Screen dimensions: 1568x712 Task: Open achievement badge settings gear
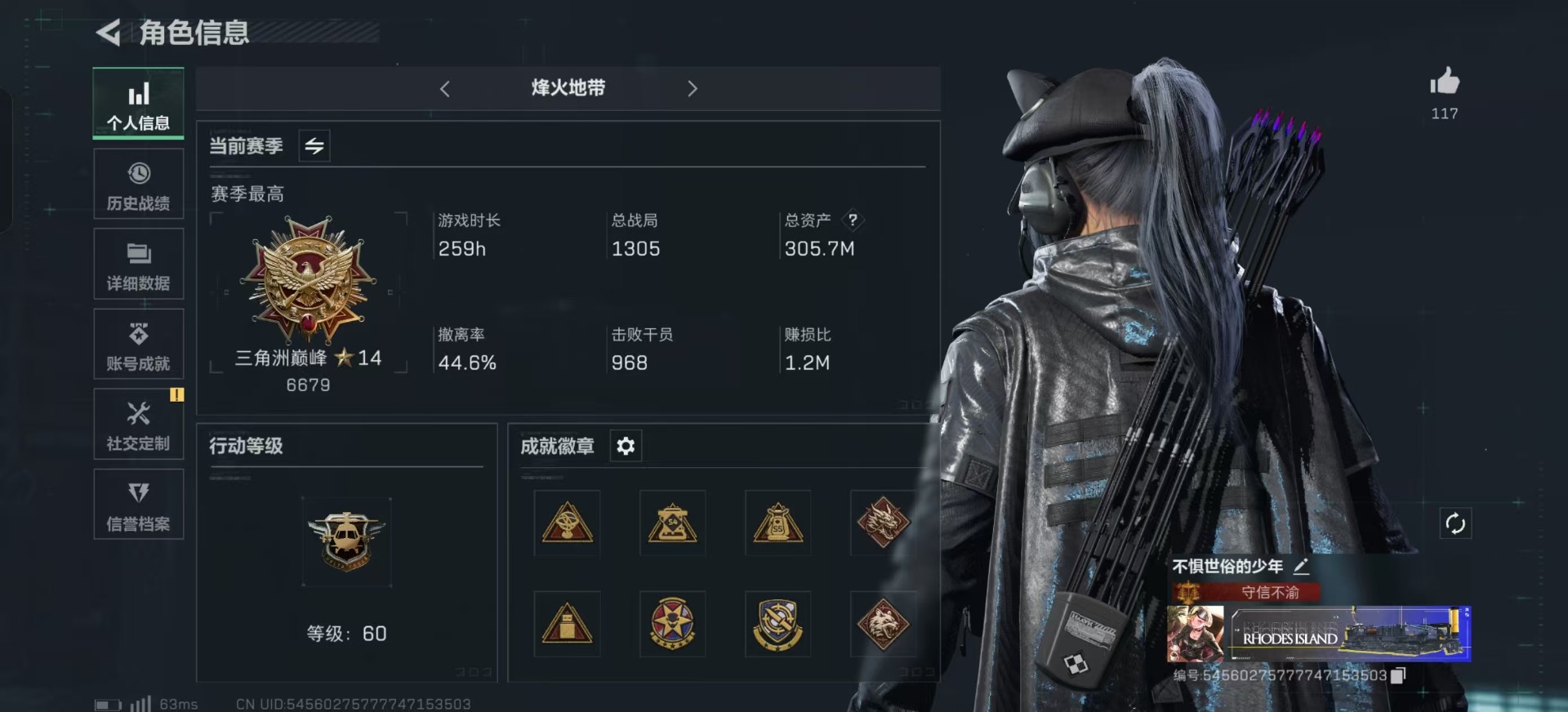[x=626, y=446]
